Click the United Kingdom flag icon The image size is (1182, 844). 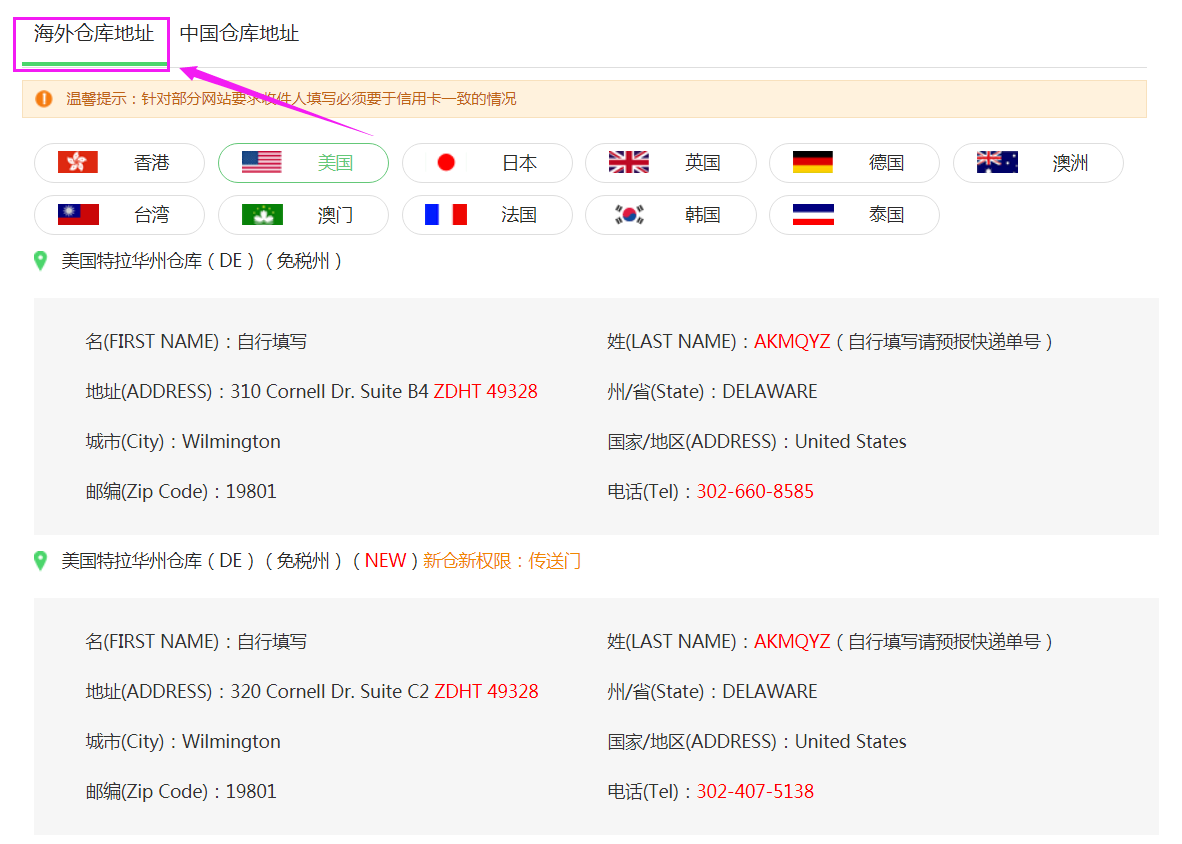pos(628,162)
